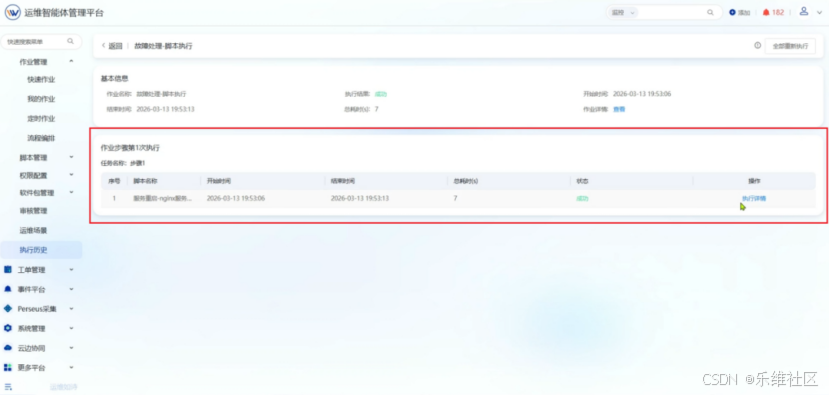This screenshot has width=830, height=395.
Task: Click the 系统管理 gear icon
Action: [7, 328]
